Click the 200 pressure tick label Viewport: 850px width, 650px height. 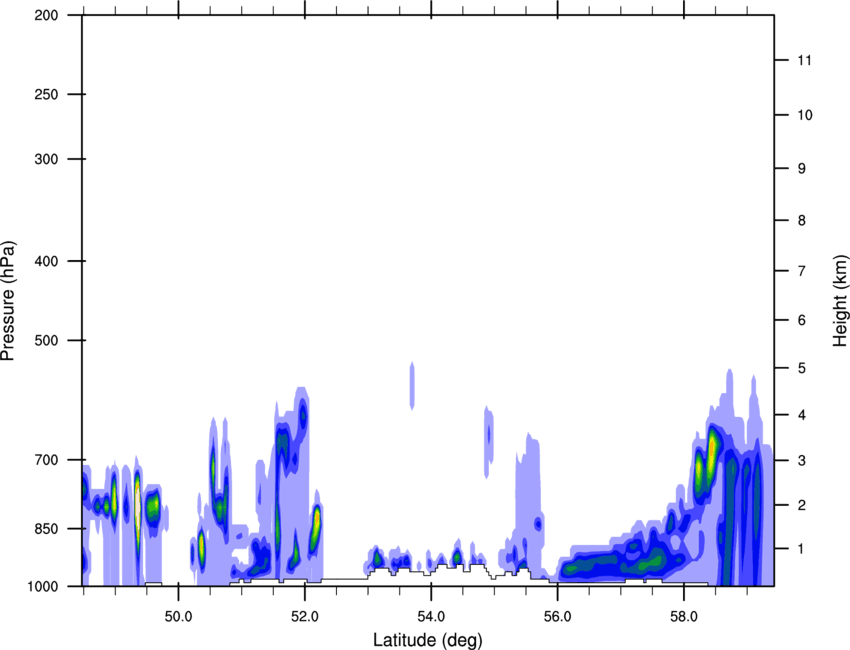coord(46,16)
